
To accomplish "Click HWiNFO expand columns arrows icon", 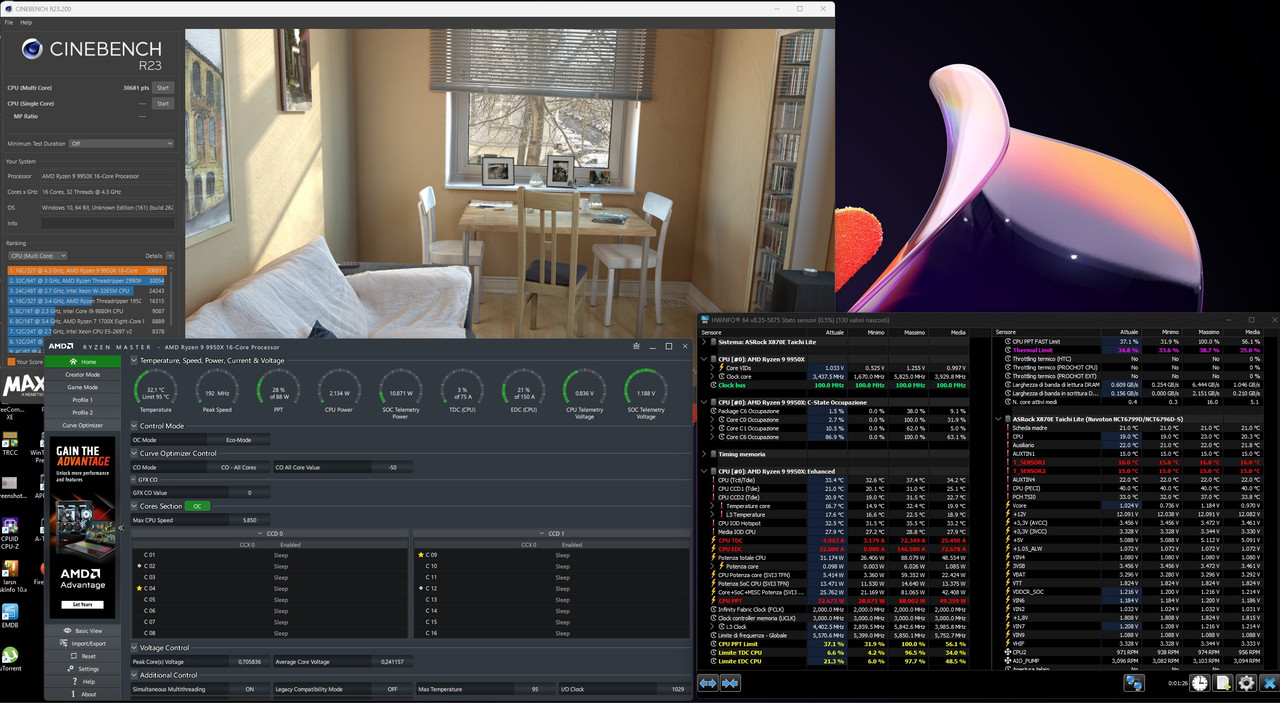I will (708, 683).
